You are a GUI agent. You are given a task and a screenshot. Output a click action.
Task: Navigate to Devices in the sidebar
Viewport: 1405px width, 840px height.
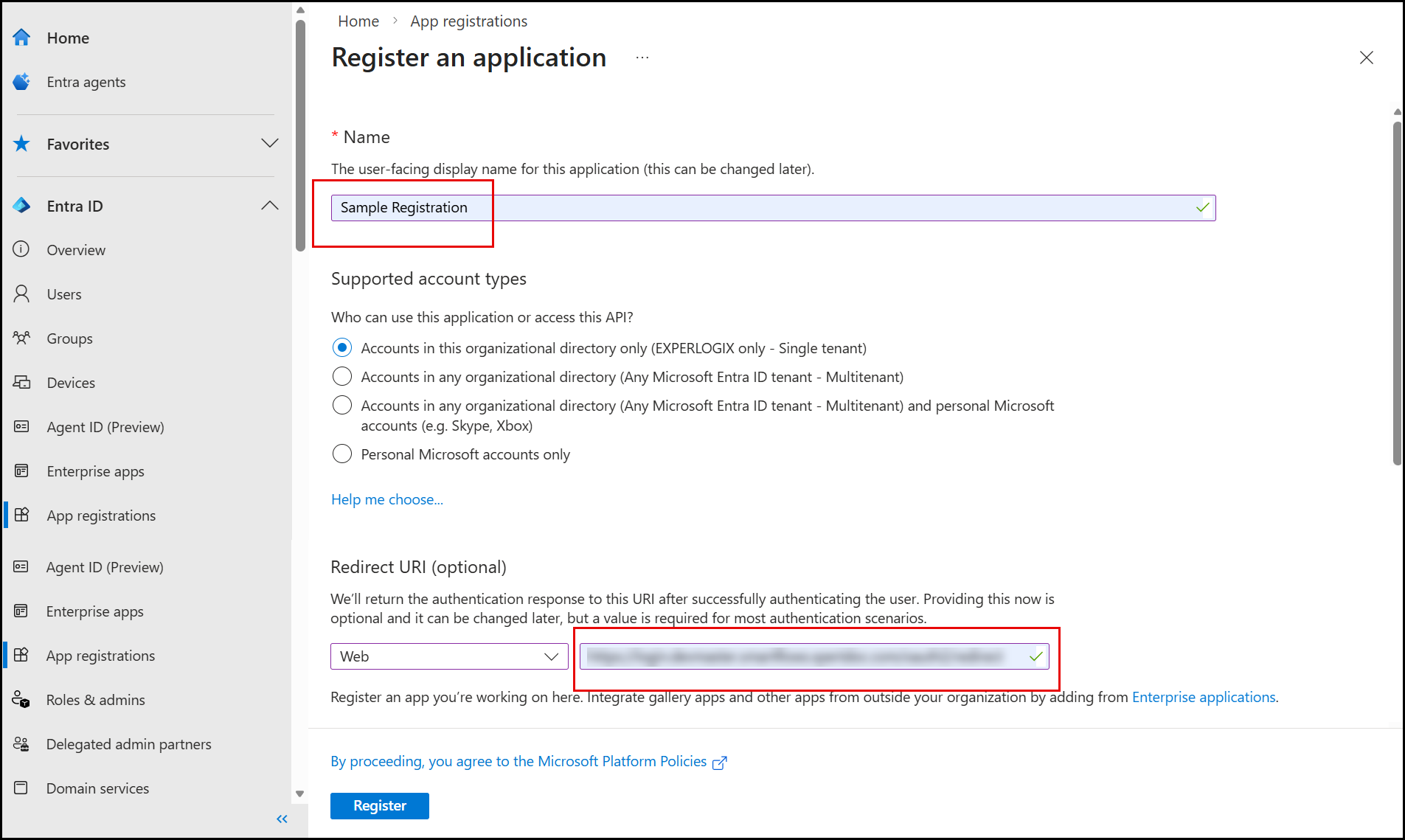click(x=71, y=383)
